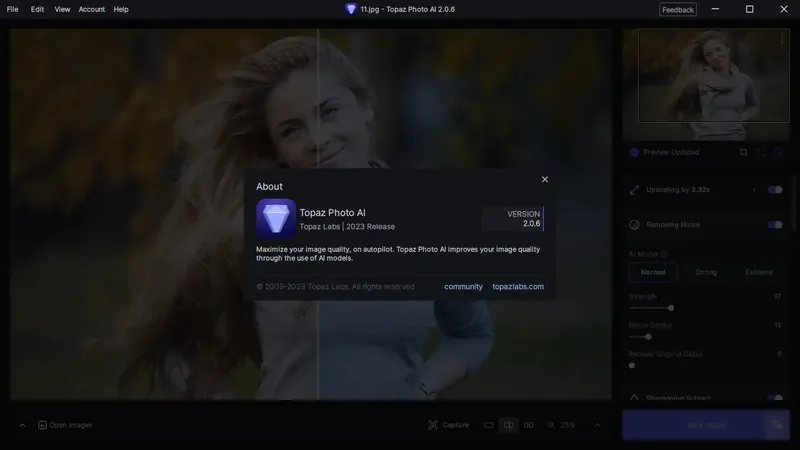
Task: Click the zoom magnifier icon
Action: point(551,425)
